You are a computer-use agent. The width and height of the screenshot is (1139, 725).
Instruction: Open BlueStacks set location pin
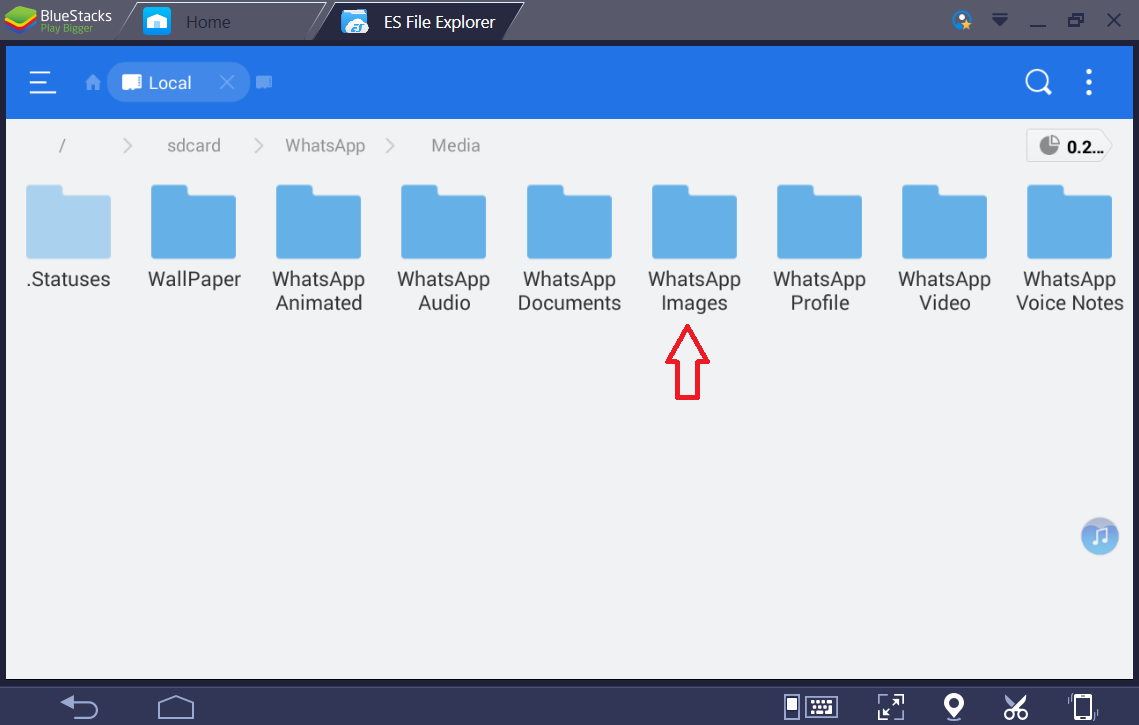tap(953, 707)
